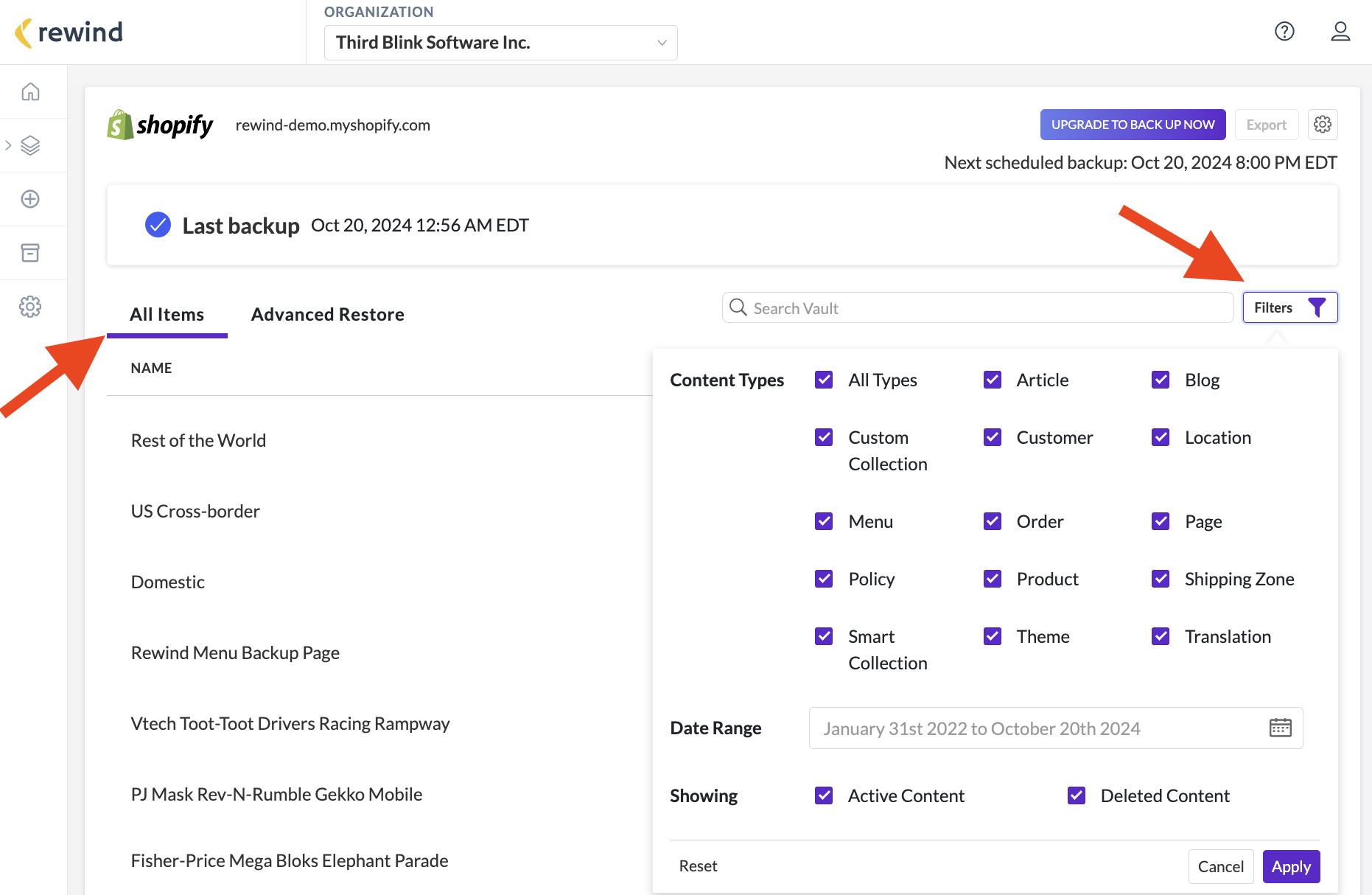
Task: Select Vtech Toot-Toot Drivers Racing Rampway item
Action: coord(290,724)
